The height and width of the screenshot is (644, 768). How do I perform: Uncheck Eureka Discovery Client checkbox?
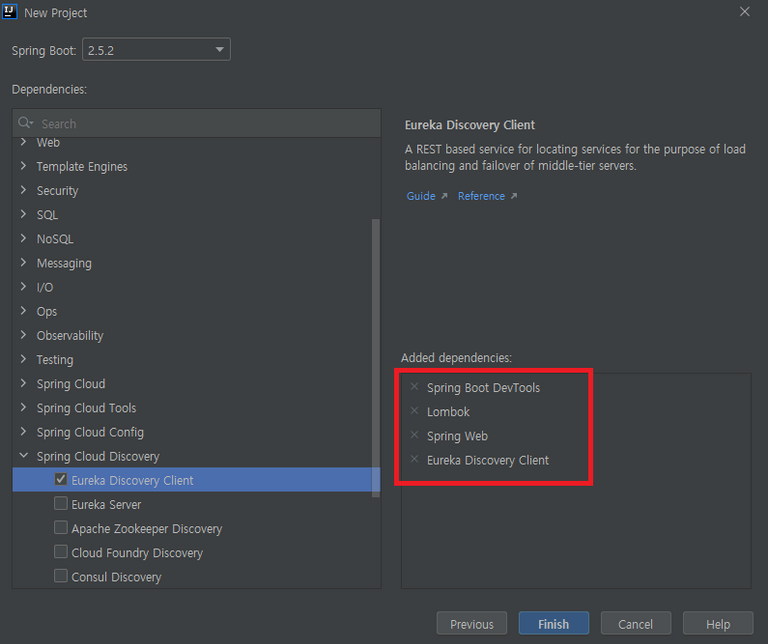click(61, 479)
